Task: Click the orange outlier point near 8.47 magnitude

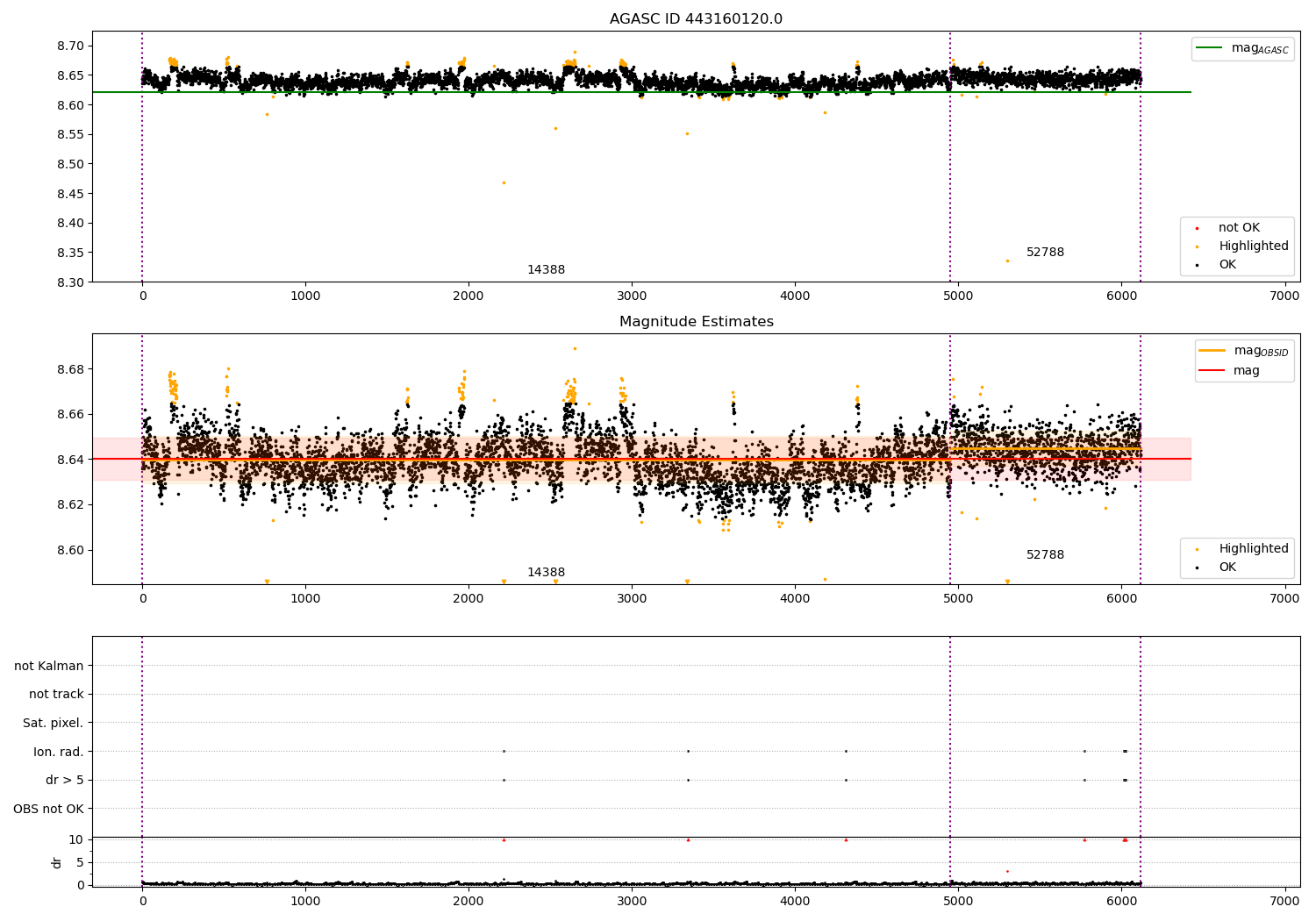Action: coord(504,182)
